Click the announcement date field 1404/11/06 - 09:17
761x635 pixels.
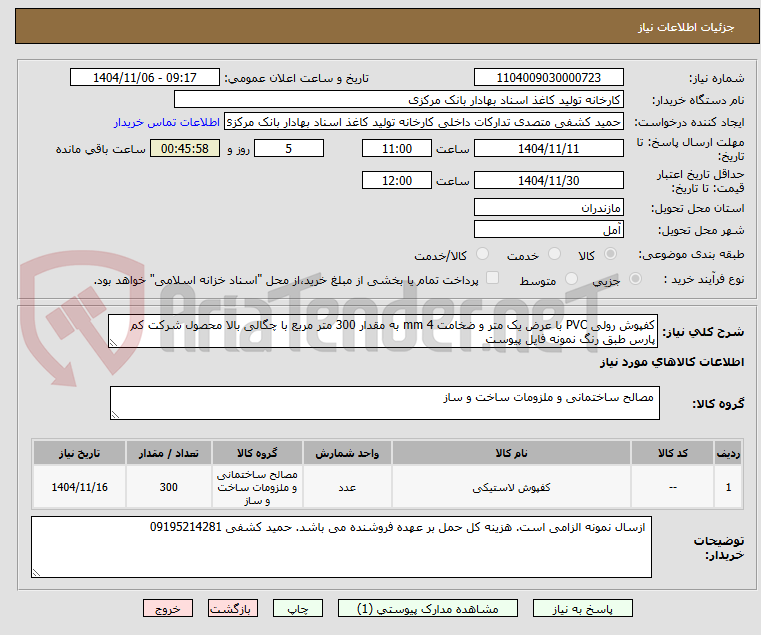point(145,78)
